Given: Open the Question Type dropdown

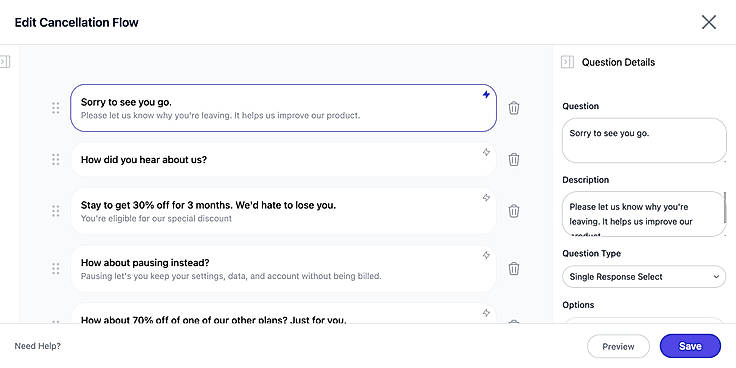Looking at the screenshot, I should (x=644, y=277).
